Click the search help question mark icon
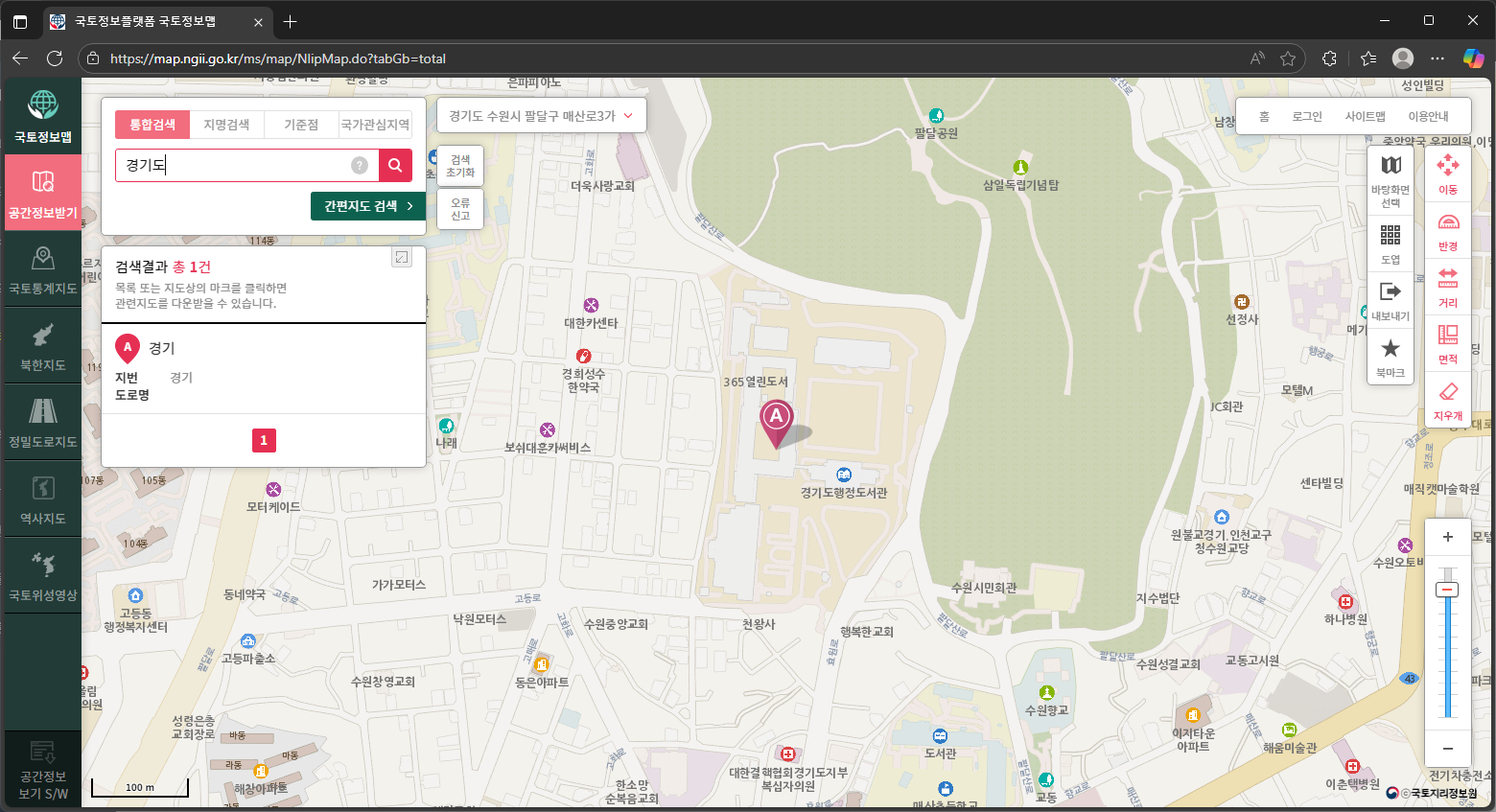Image resolution: width=1496 pixels, height=812 pixels. [360, 165]
